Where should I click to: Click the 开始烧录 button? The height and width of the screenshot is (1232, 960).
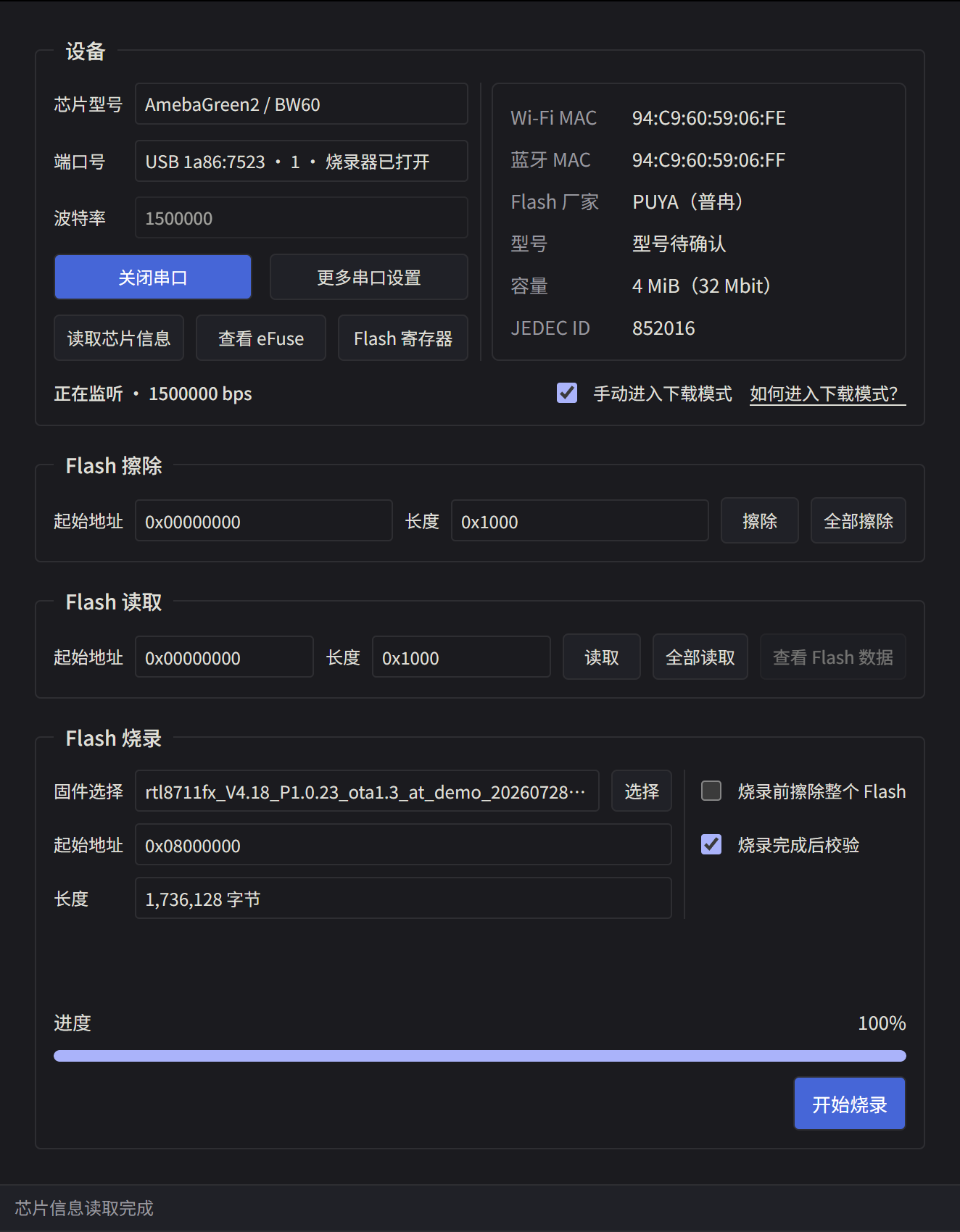(x=850, y=1103)
